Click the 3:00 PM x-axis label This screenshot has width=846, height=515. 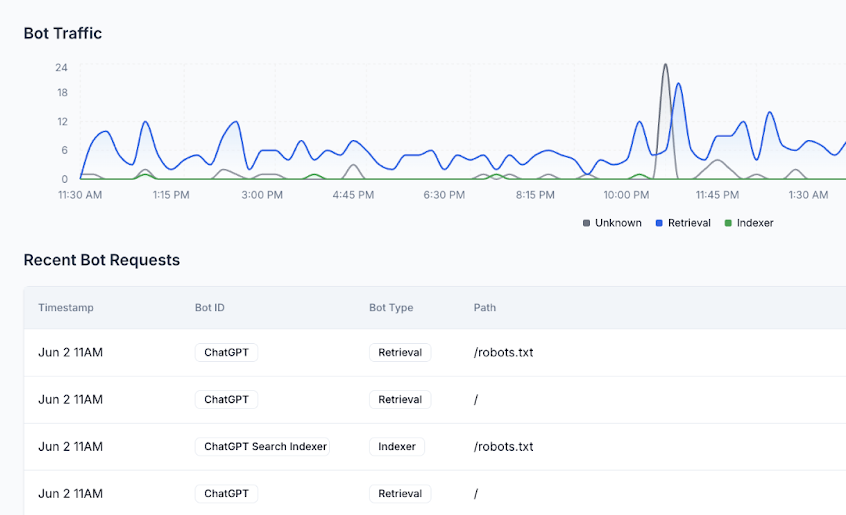point(262,195)
